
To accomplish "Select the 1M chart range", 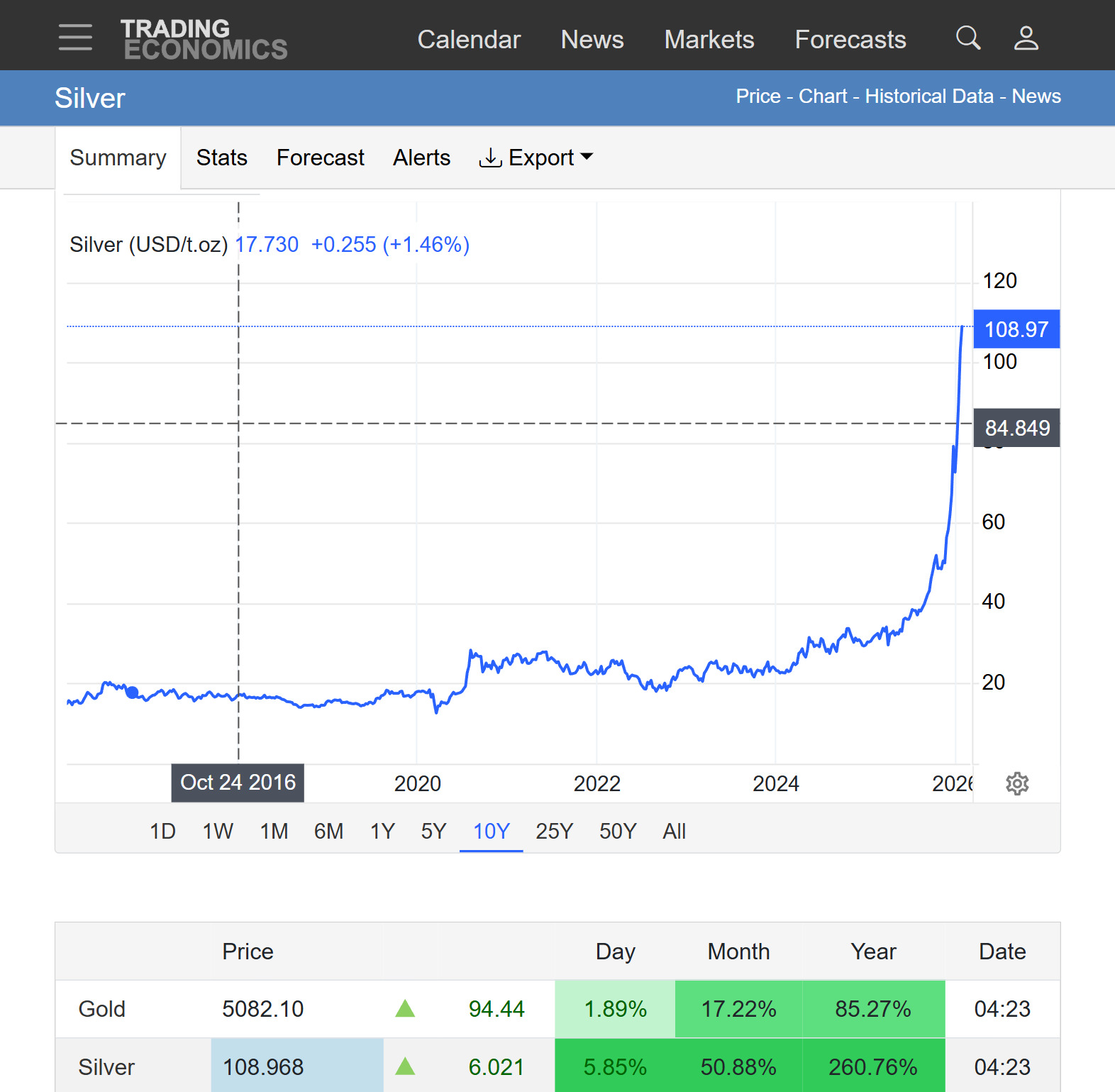I will pos(274,831).
